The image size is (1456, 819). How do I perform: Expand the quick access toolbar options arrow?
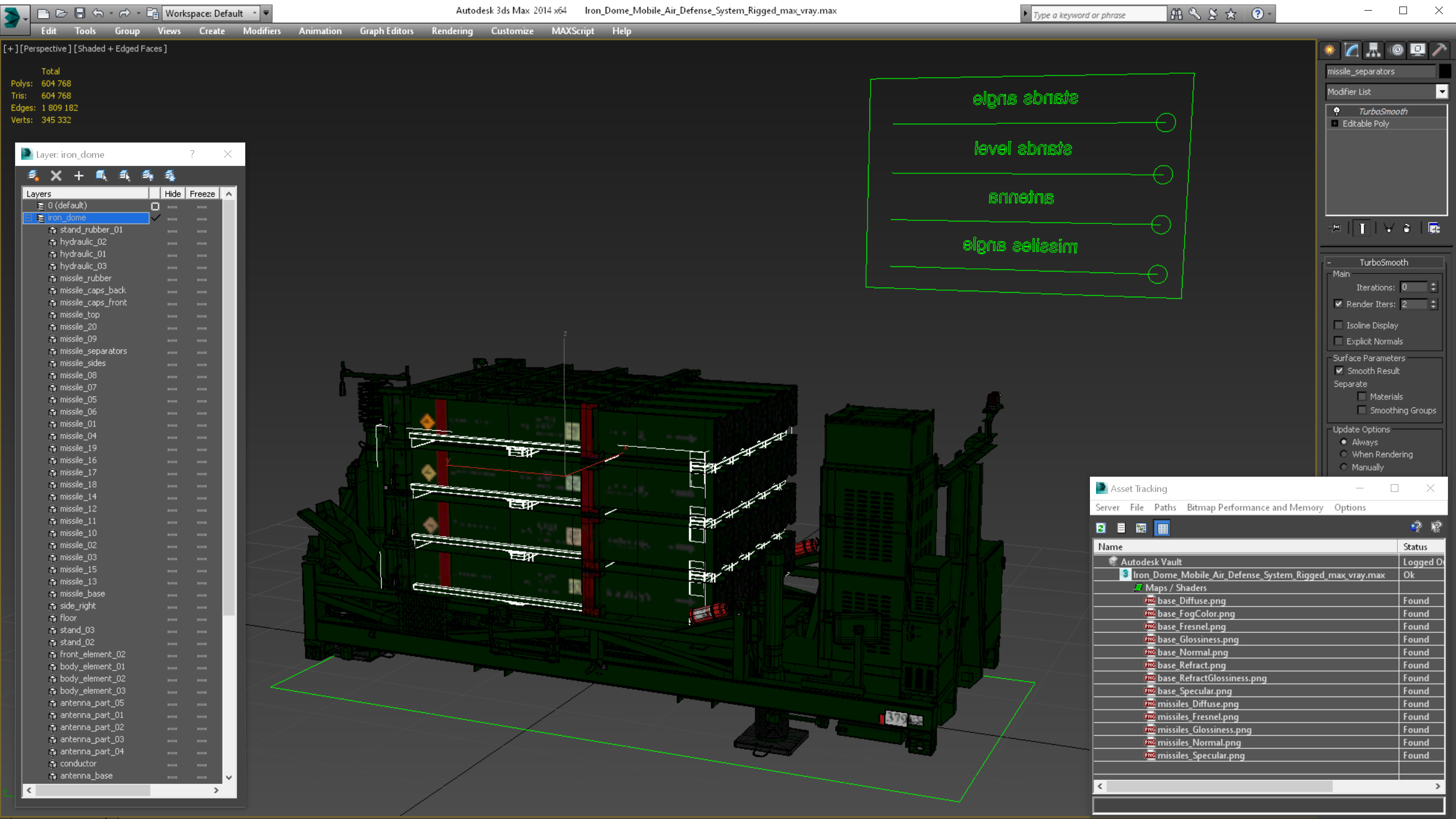point(266,13)
